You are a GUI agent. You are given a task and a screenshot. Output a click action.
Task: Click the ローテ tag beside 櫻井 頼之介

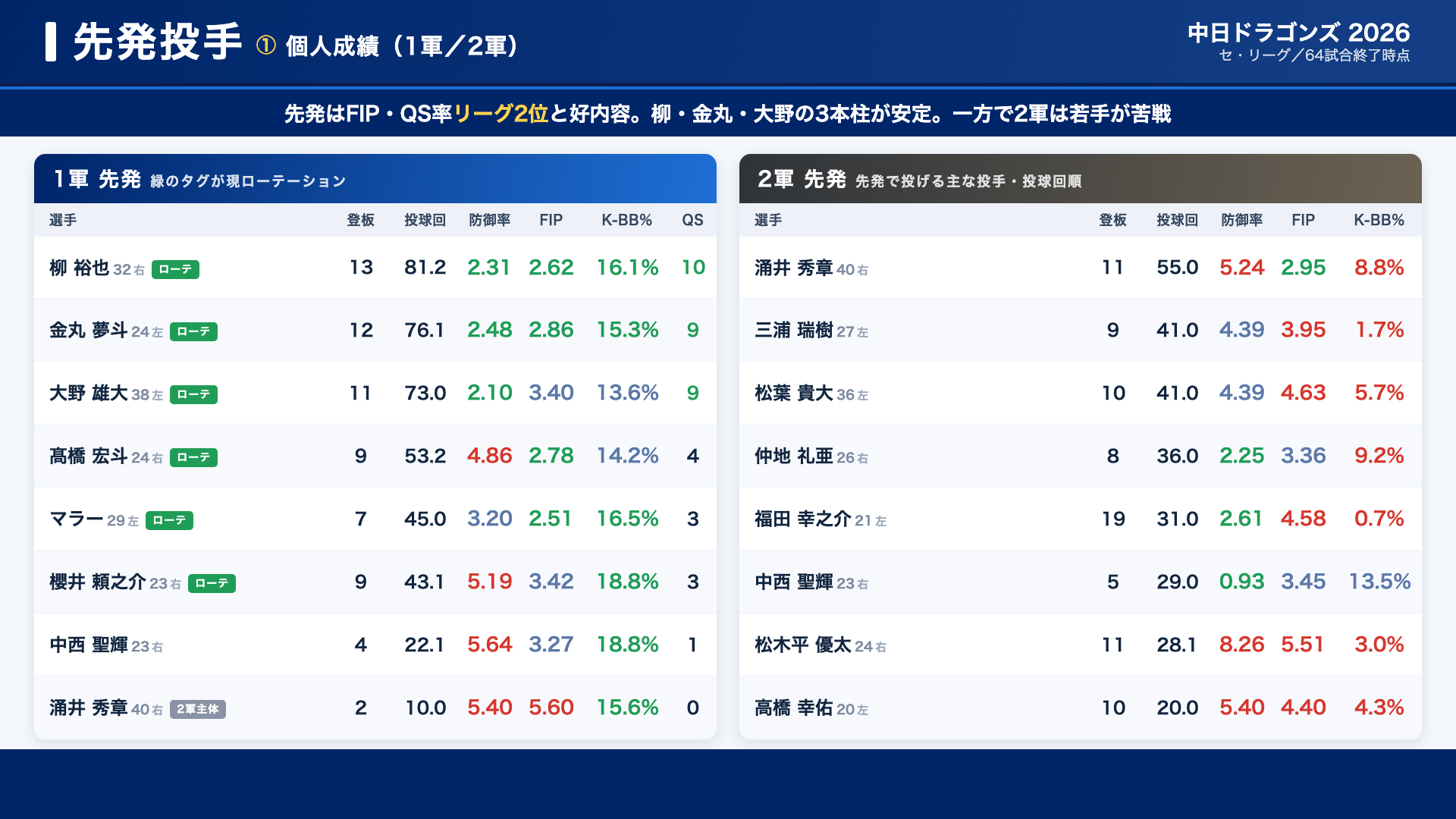point(212,583)
